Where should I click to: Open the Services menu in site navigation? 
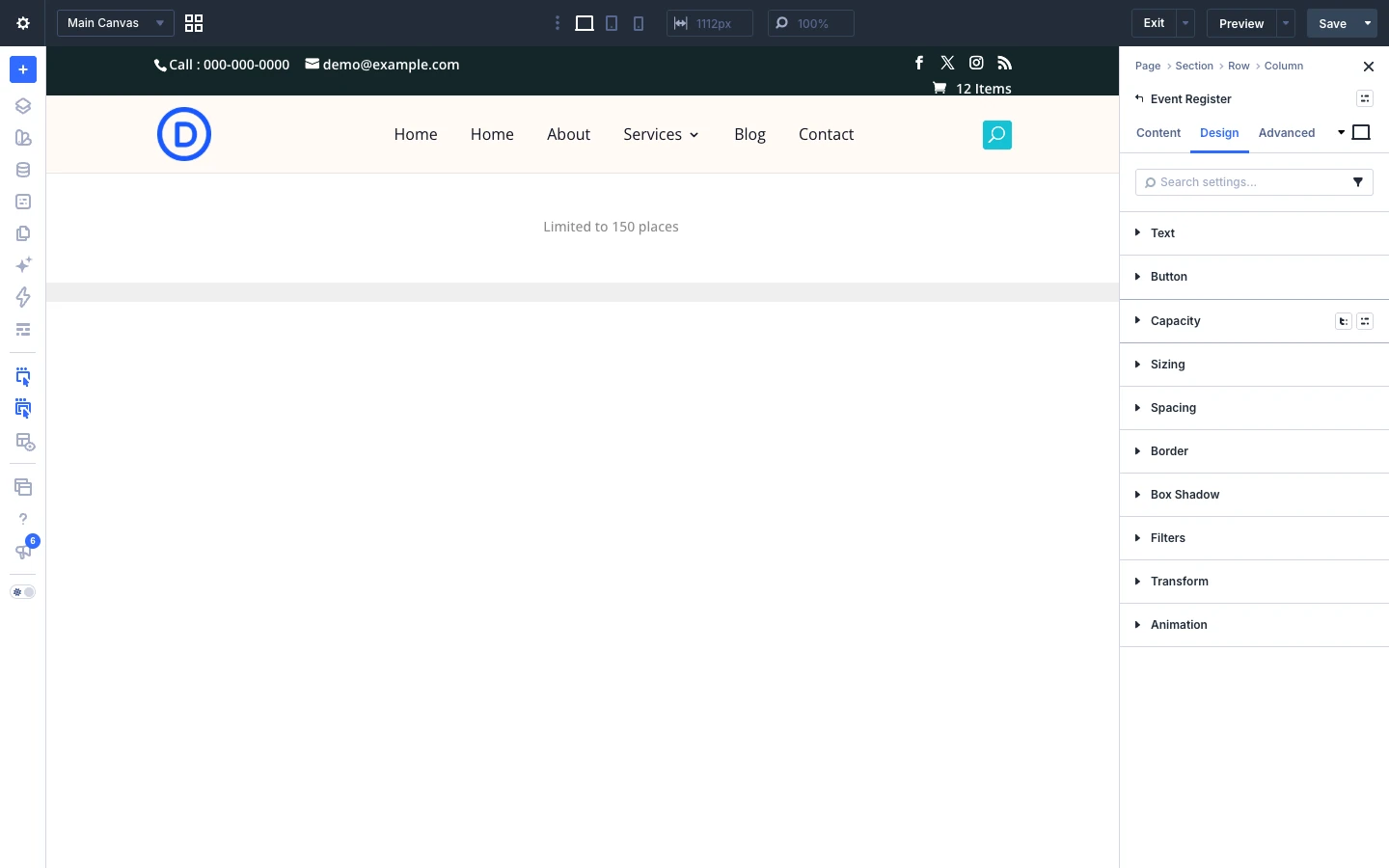coord(661,134)
